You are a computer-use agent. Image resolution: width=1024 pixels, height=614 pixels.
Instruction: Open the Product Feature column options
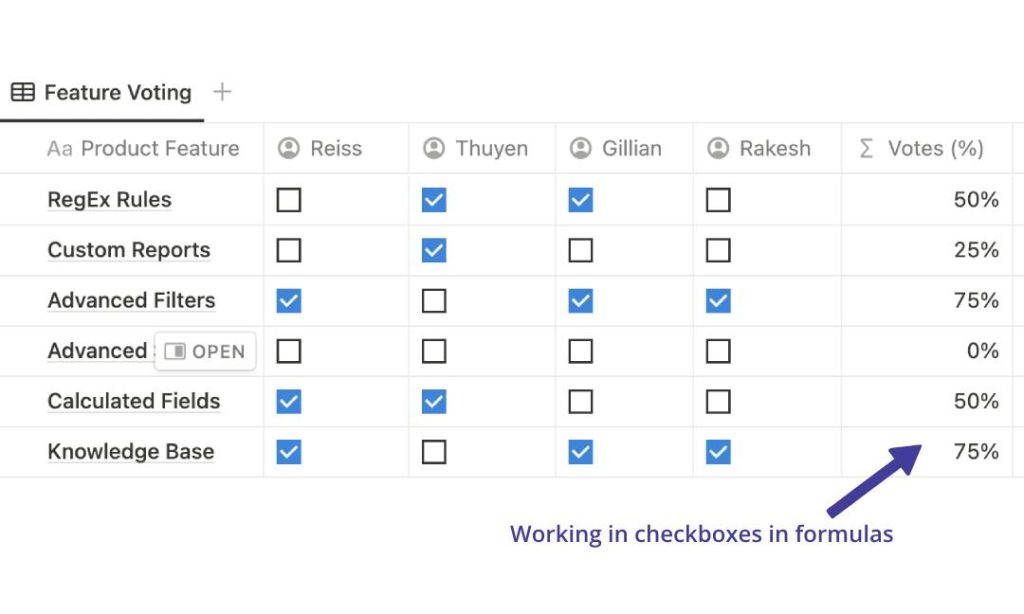click(x=143, y=148)
